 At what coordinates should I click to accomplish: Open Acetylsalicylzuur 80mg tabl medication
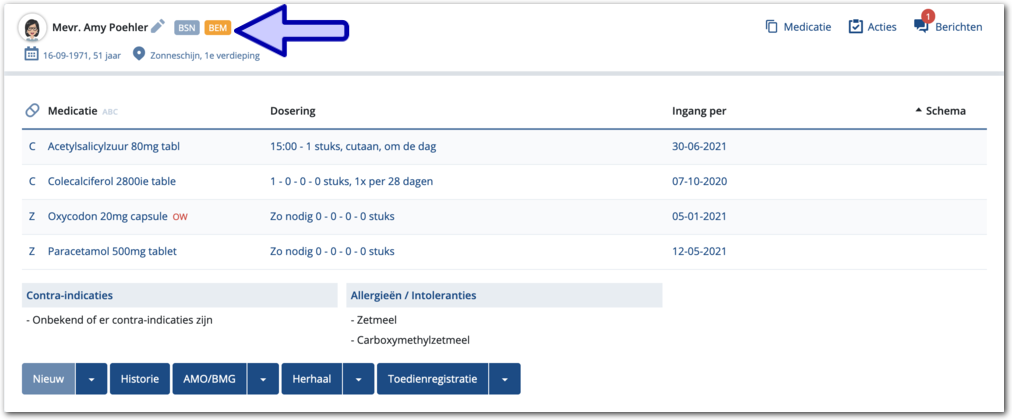pos(113,146)
